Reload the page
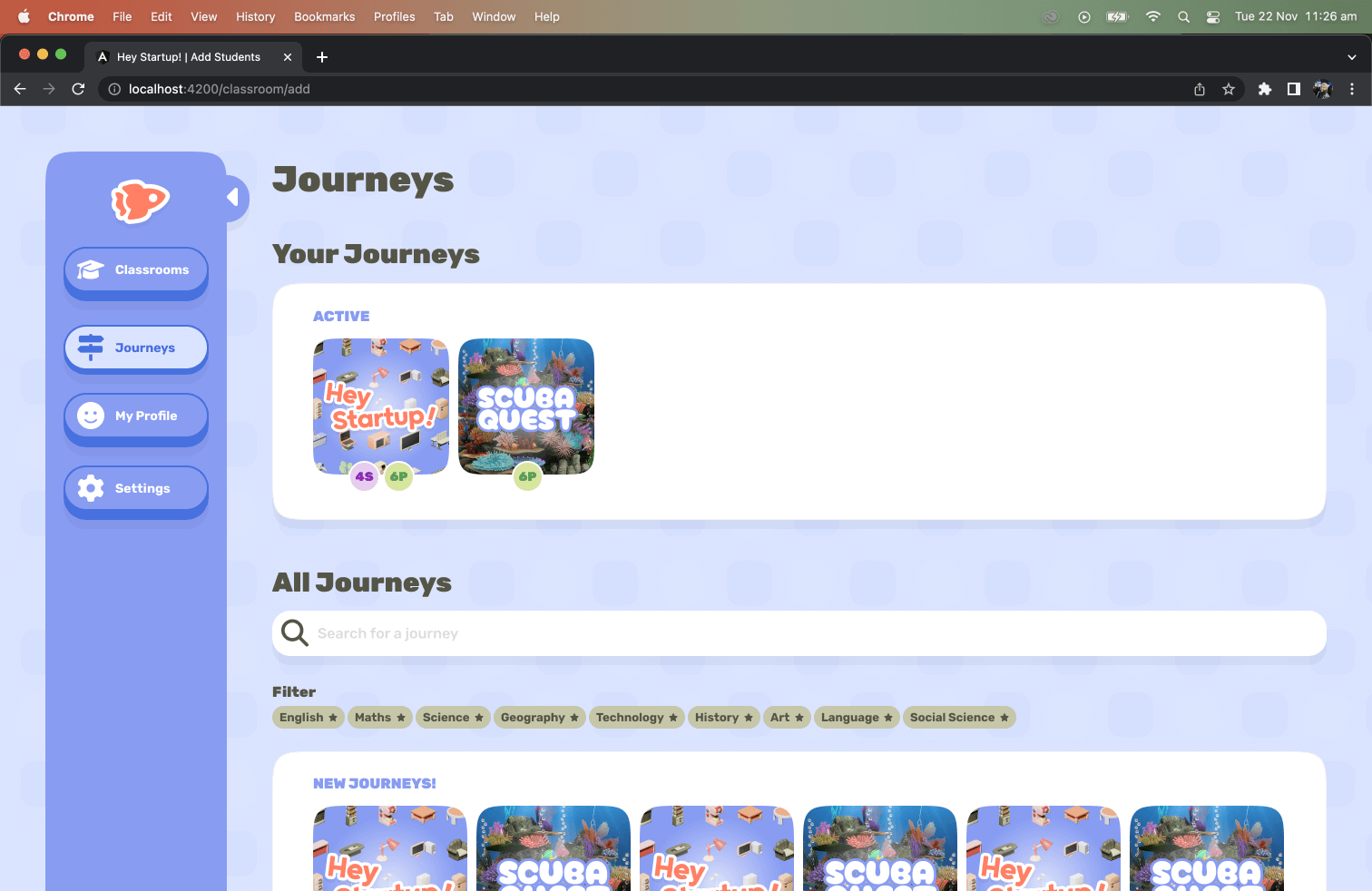 click(x=78, y=89)
